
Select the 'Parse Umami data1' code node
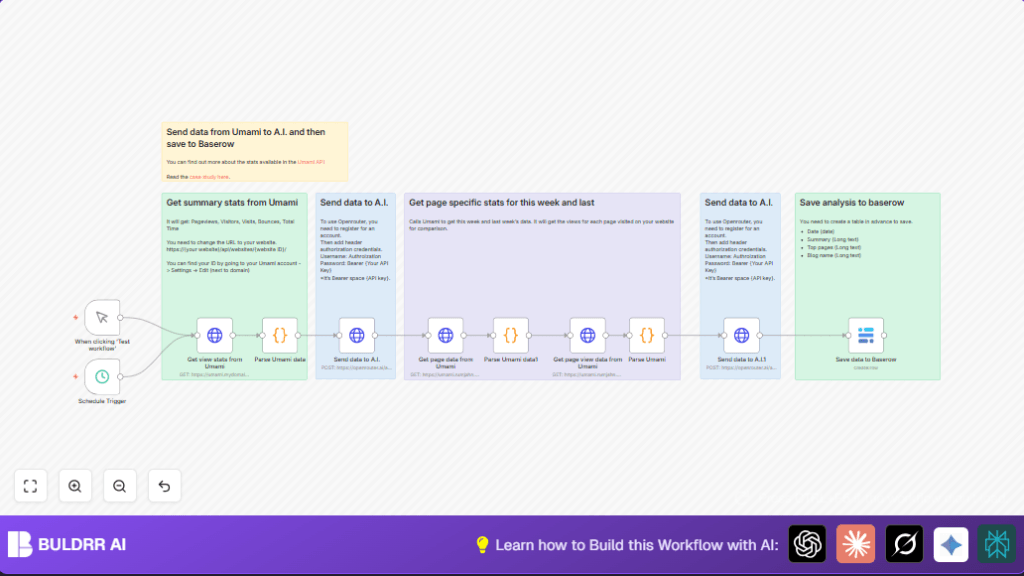click(511, 336)
